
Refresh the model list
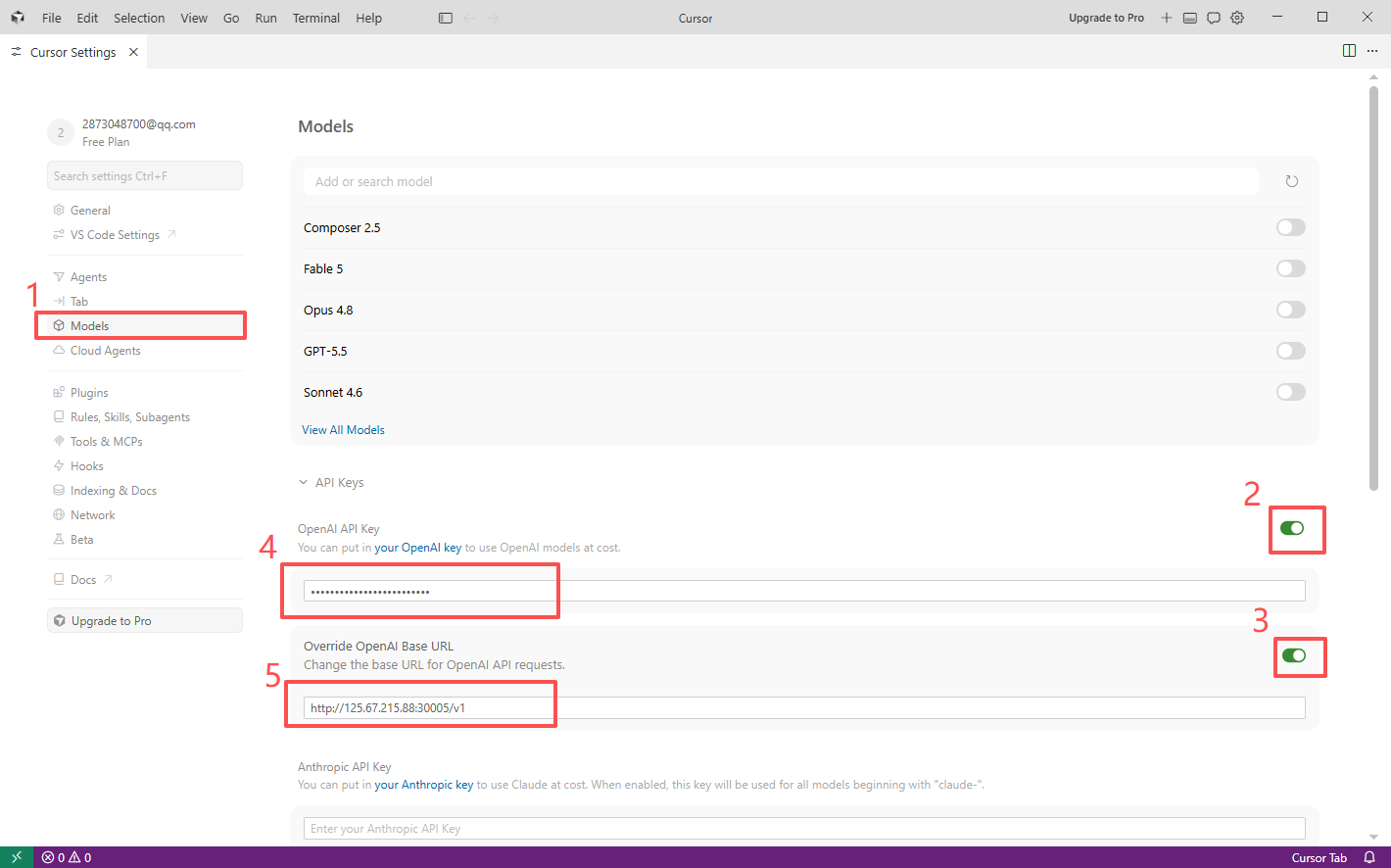click(1292, 181)
